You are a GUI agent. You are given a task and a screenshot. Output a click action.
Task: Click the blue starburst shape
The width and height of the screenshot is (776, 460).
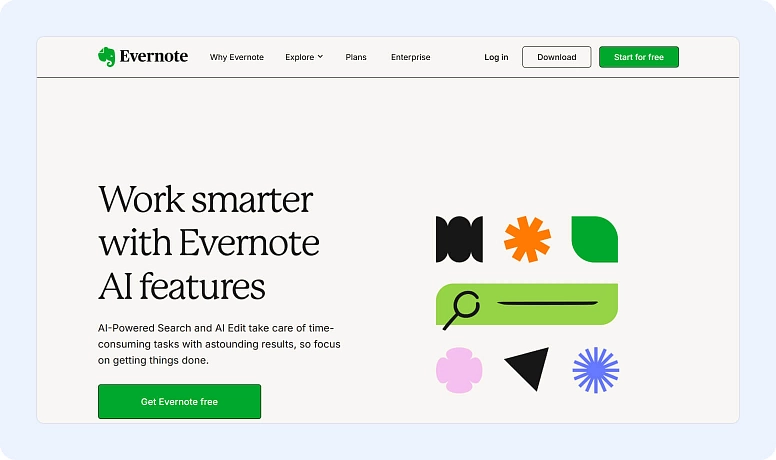tap(595, 370)
